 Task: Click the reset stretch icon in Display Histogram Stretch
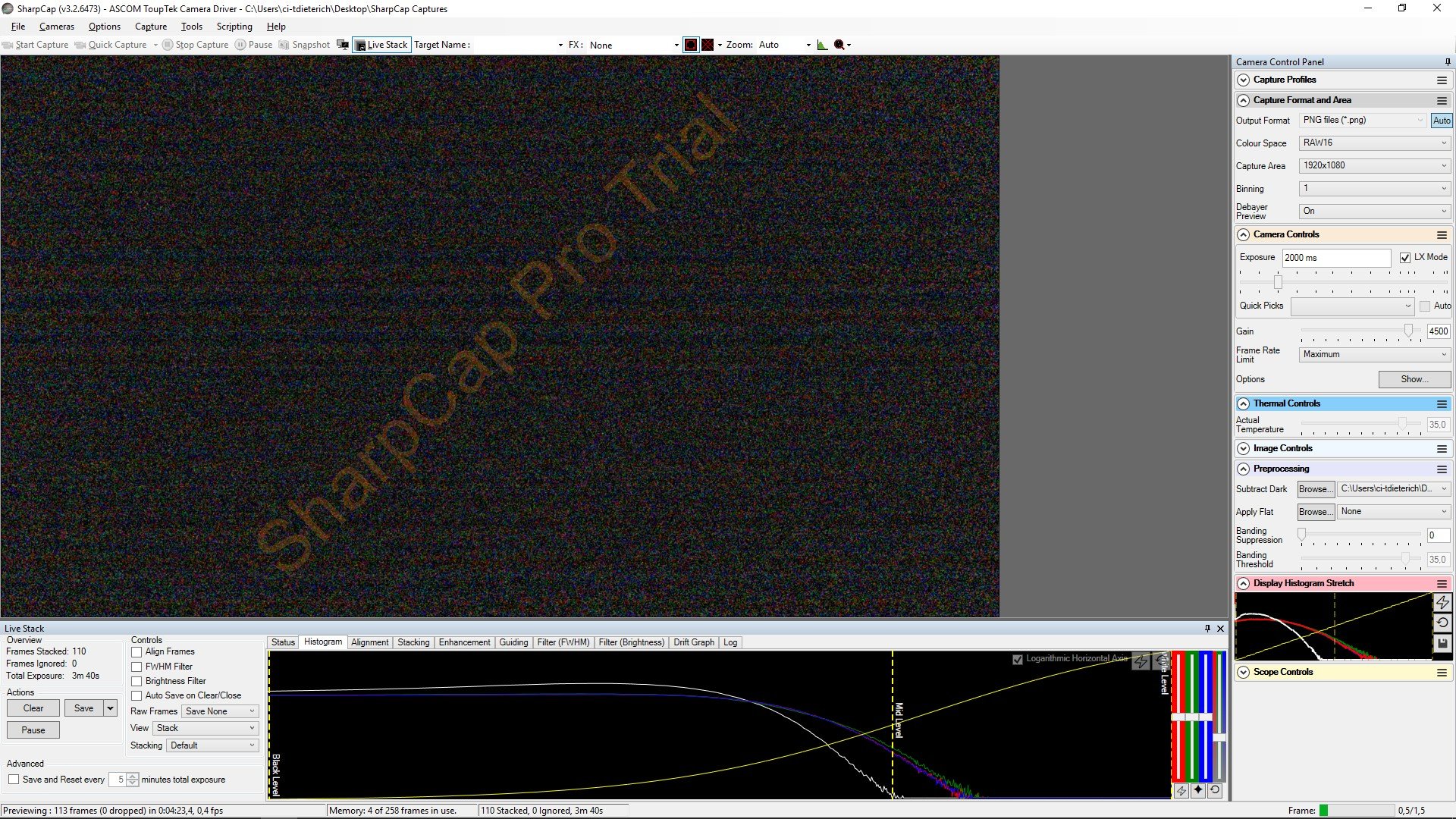(x=1442, y=623)
